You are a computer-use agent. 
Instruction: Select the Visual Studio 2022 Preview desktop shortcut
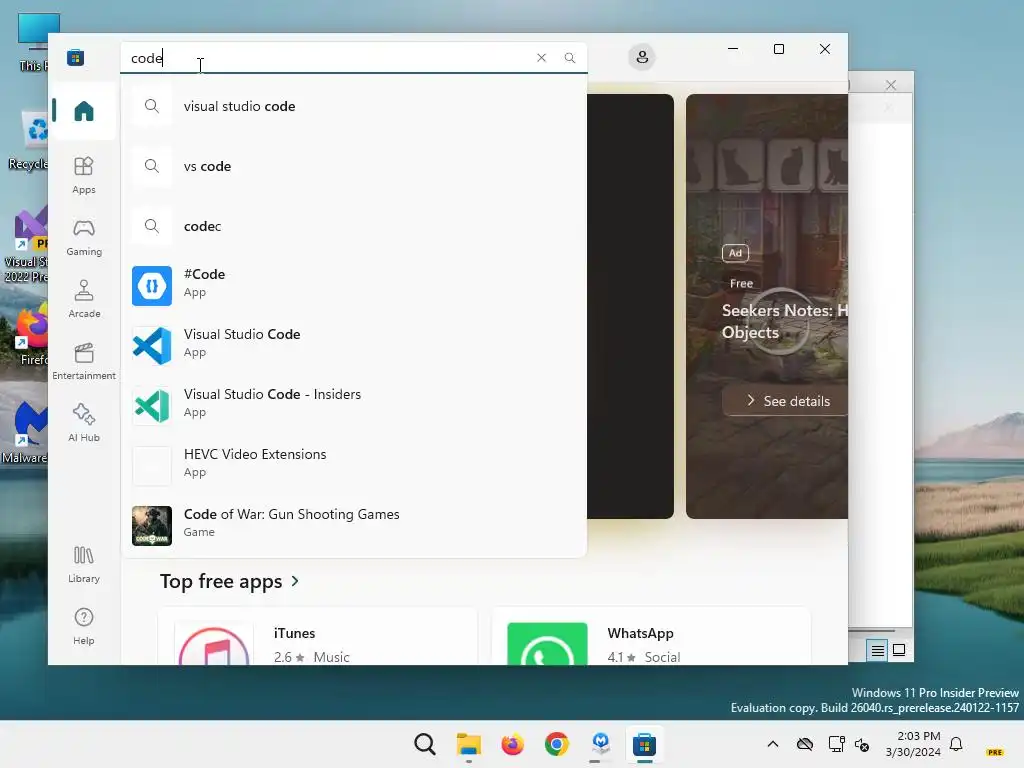tap(25, 245)
